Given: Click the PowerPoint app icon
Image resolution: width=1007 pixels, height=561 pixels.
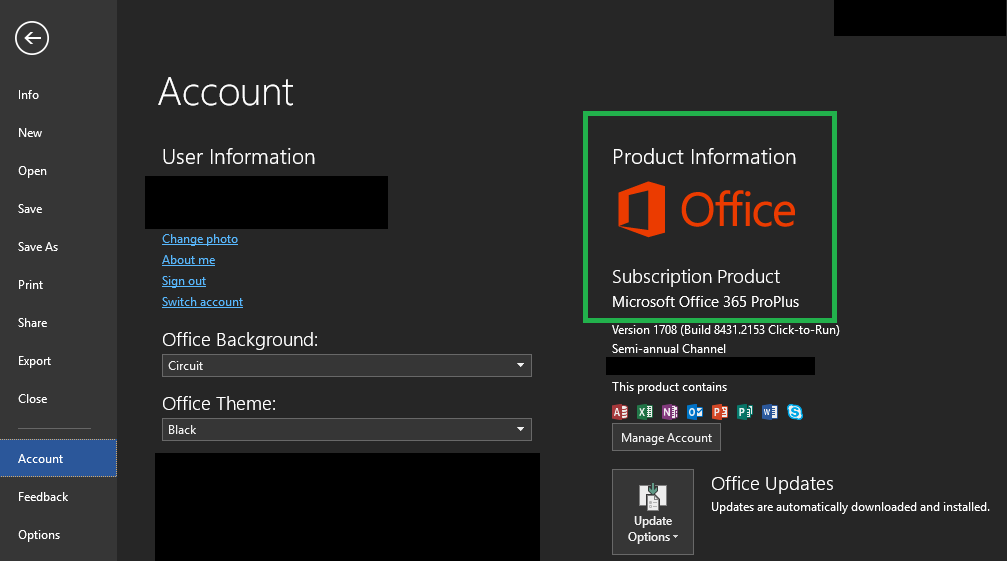Looking at the screenshot, I should pyautogui.click(x=720, y=412).
